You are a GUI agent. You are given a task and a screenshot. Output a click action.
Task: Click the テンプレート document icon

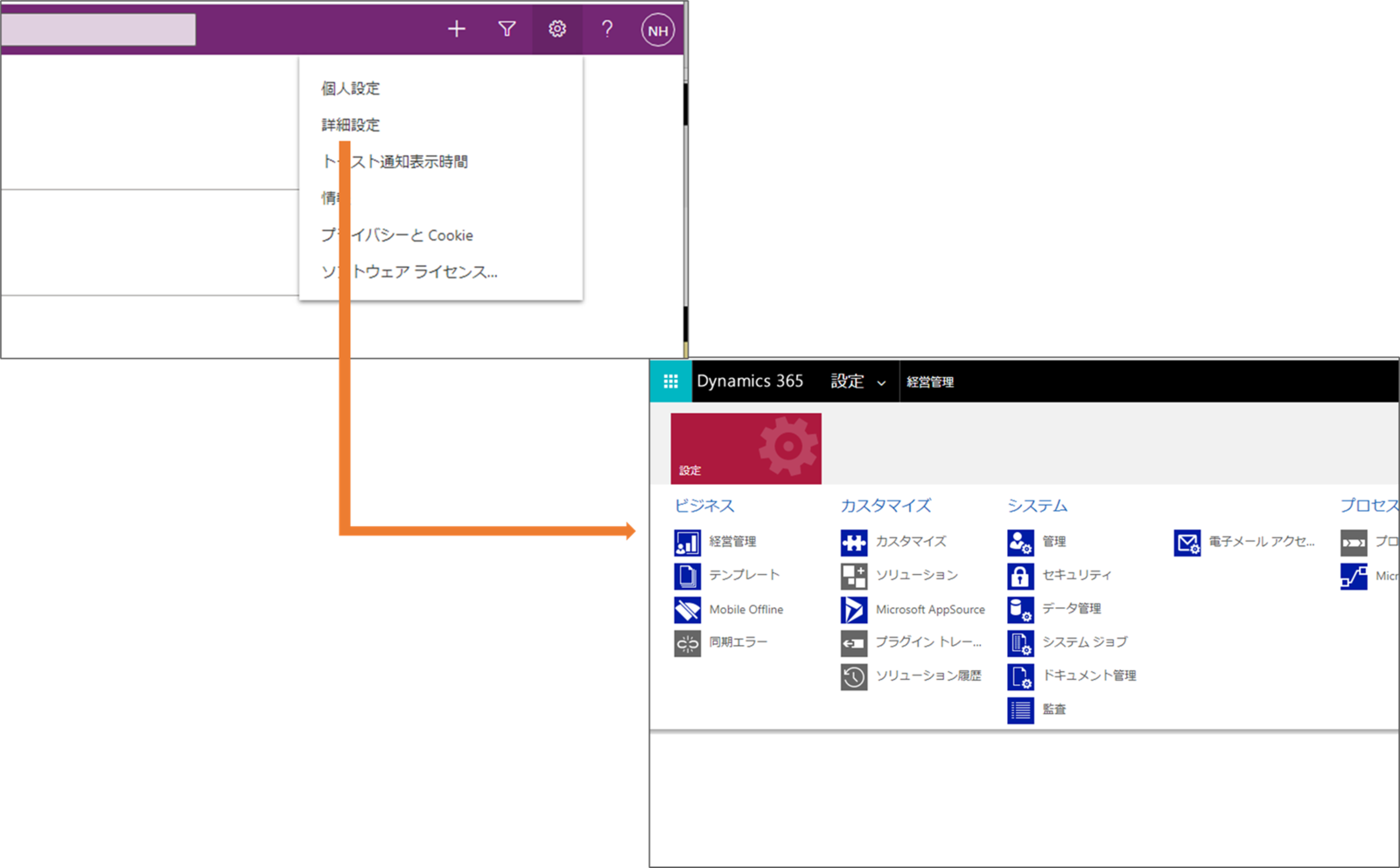click(688, 576)
